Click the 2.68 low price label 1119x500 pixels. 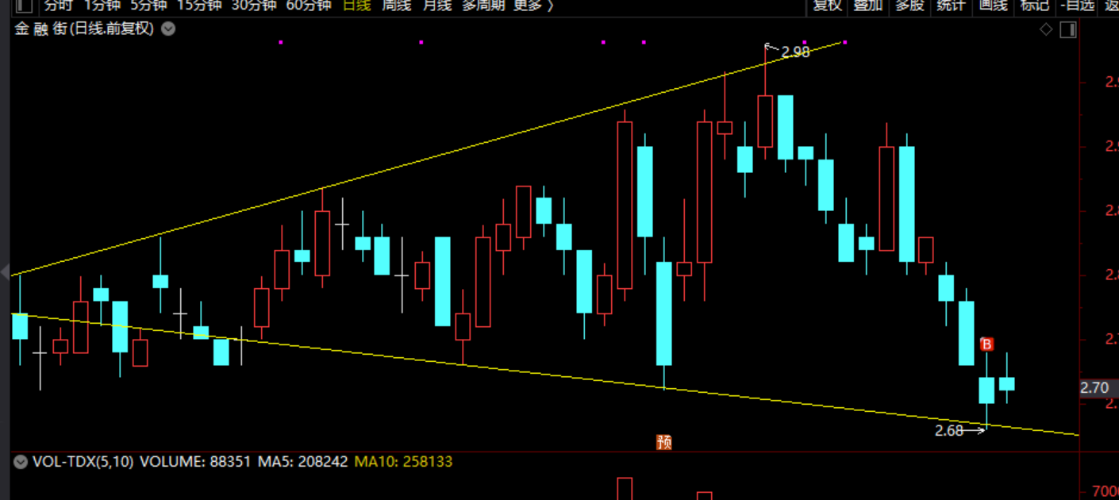click(x=948, y=430)
